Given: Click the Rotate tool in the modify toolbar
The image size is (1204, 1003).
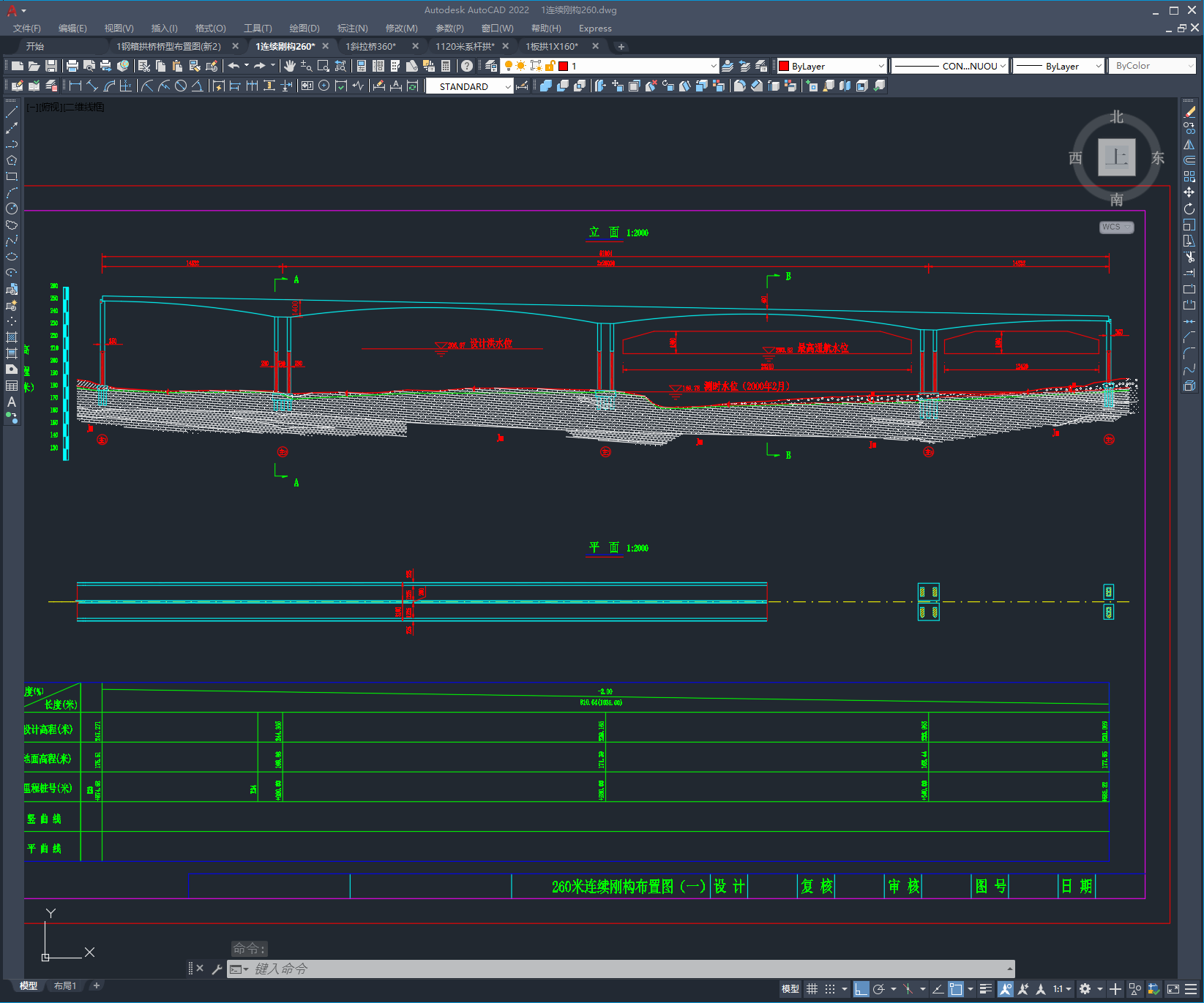Looking at the screenshot, I should (x=1189, y=209).
